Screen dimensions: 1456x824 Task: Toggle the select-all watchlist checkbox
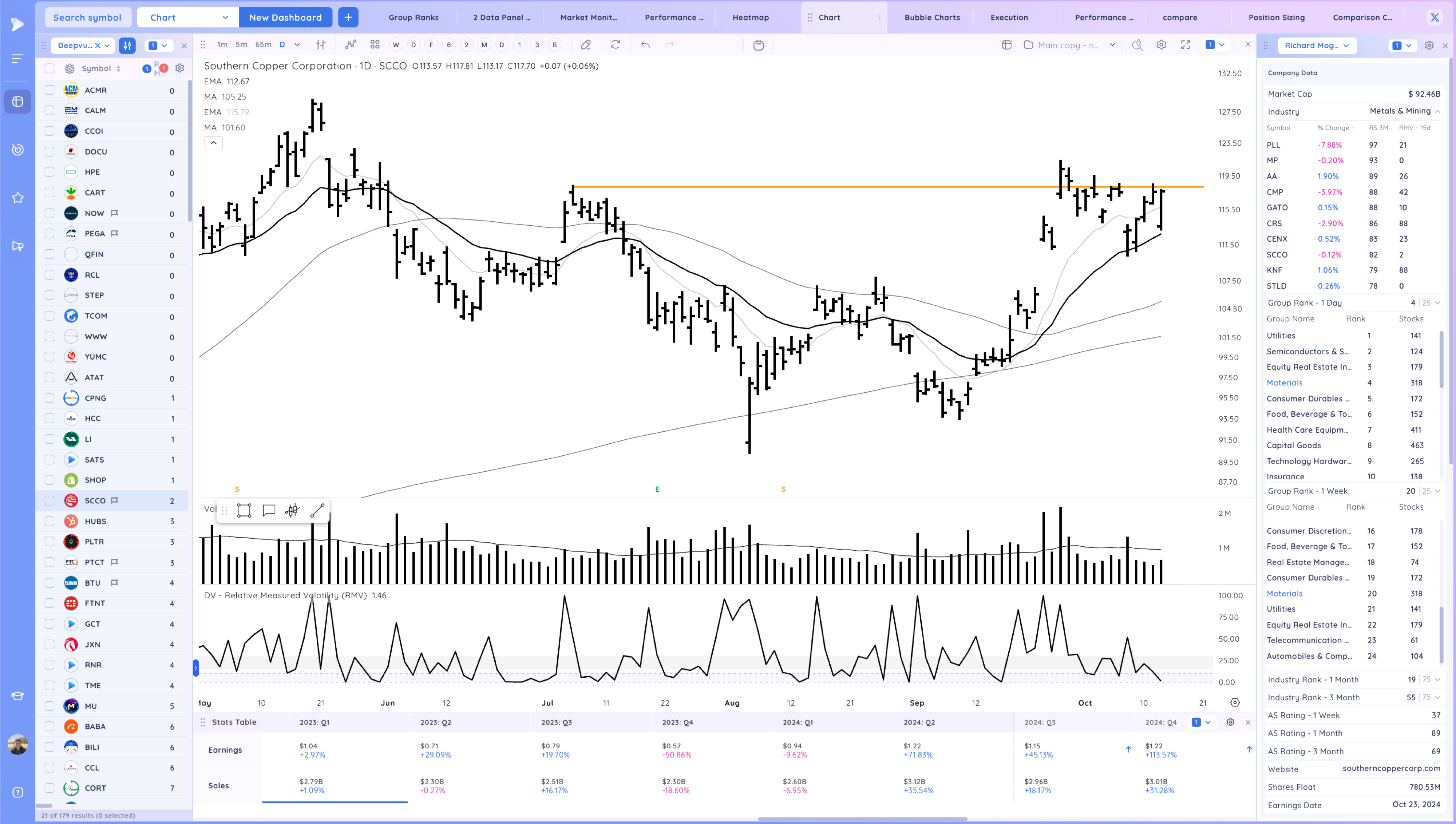point(50,68)
